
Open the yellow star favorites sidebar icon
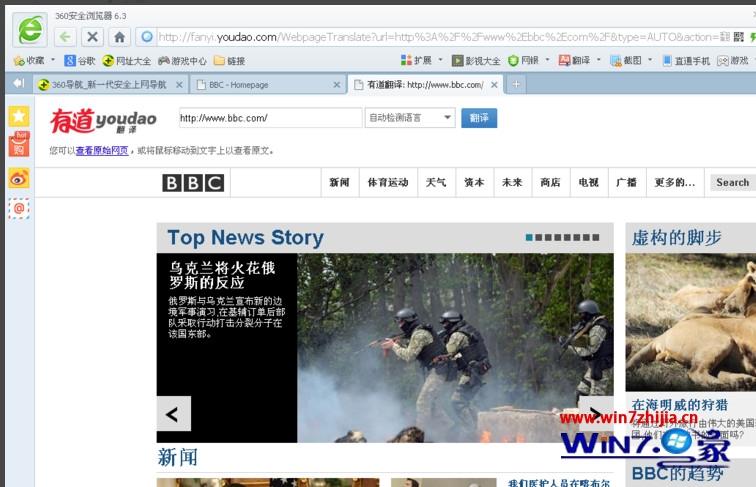coord(19,116)
